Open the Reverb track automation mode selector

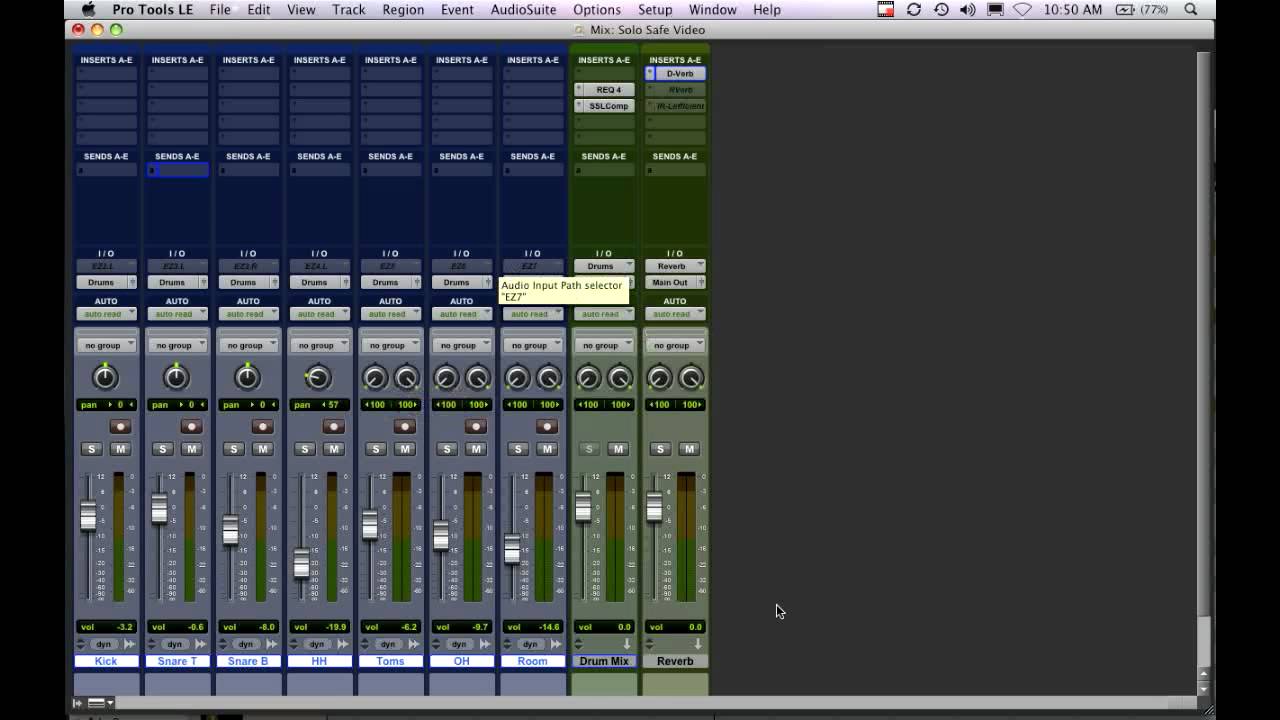click(673, 314)
